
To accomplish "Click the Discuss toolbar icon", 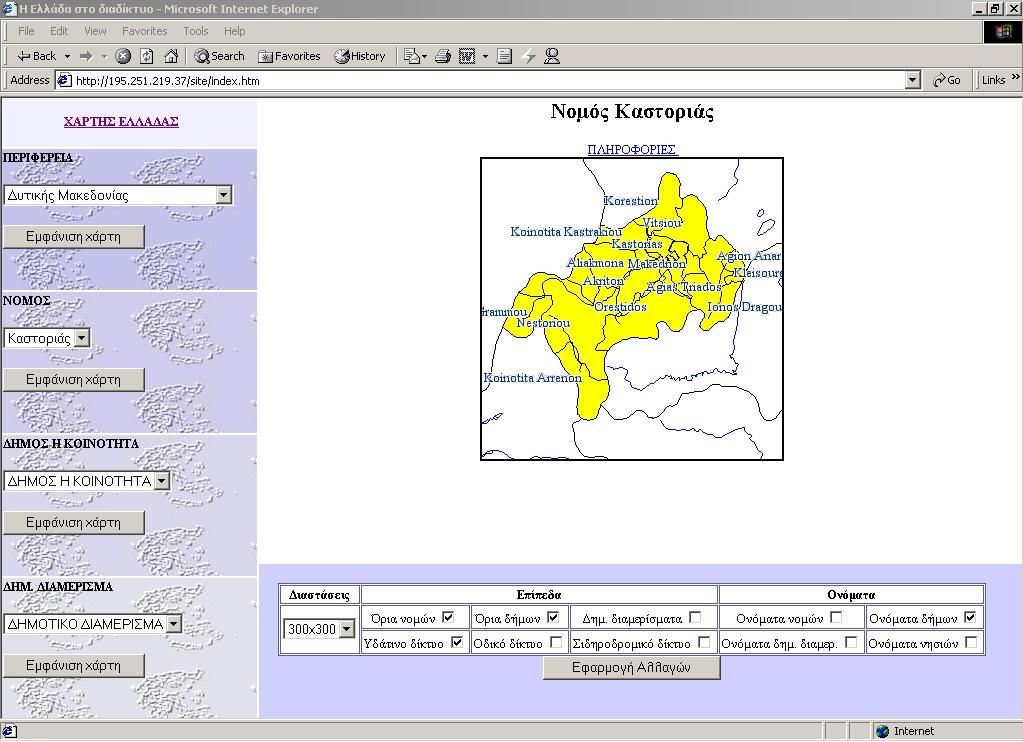I will (504, 56).
